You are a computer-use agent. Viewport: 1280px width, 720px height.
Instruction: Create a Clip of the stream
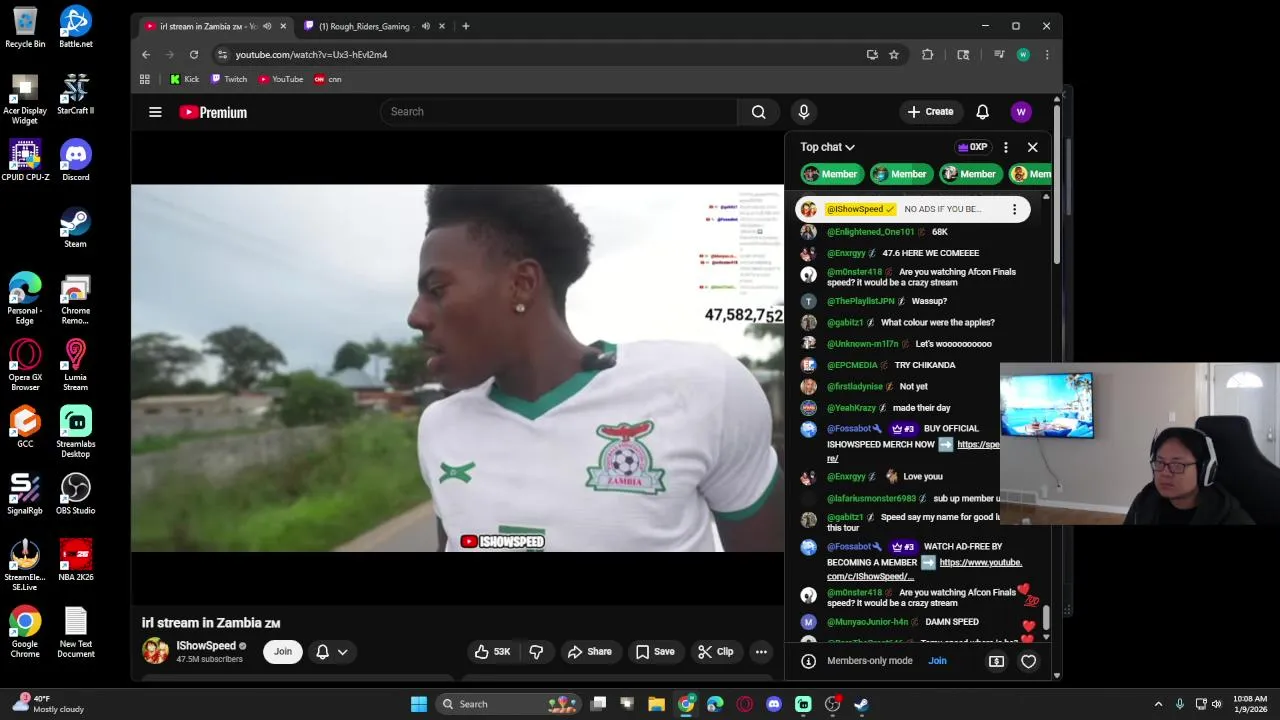click(x=715, y=652)
